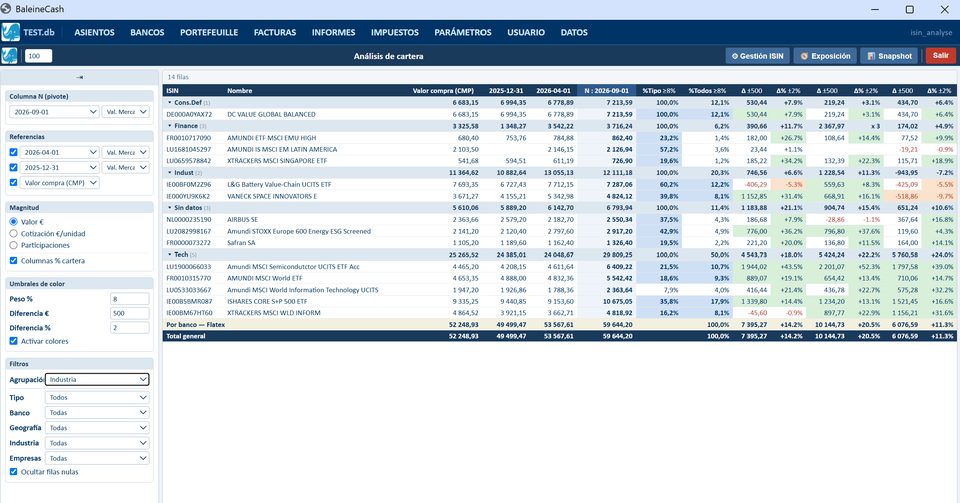The image size is (960, 503).
Task: Click the Nombre column header
Action: [239, 91]
